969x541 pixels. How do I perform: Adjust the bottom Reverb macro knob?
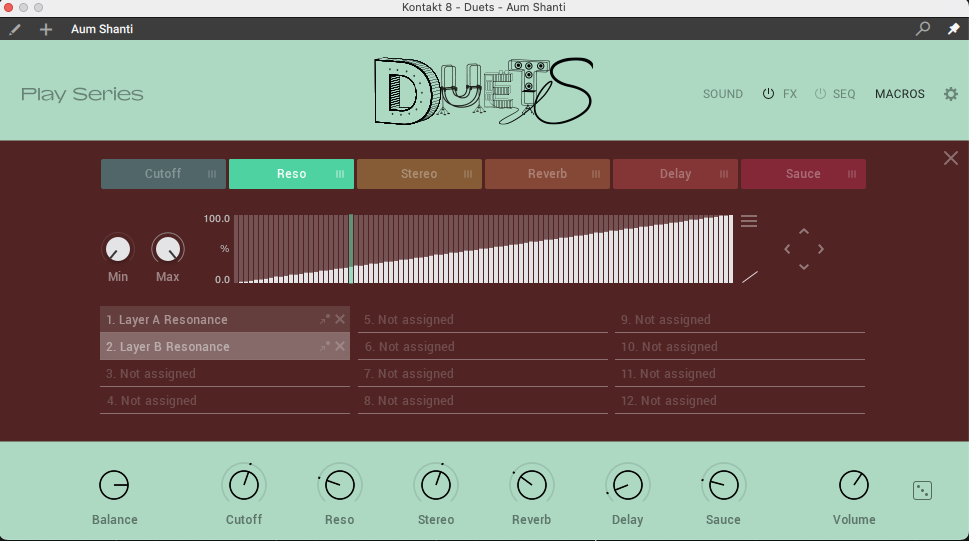pyautogui.click(x=531, y=485)
